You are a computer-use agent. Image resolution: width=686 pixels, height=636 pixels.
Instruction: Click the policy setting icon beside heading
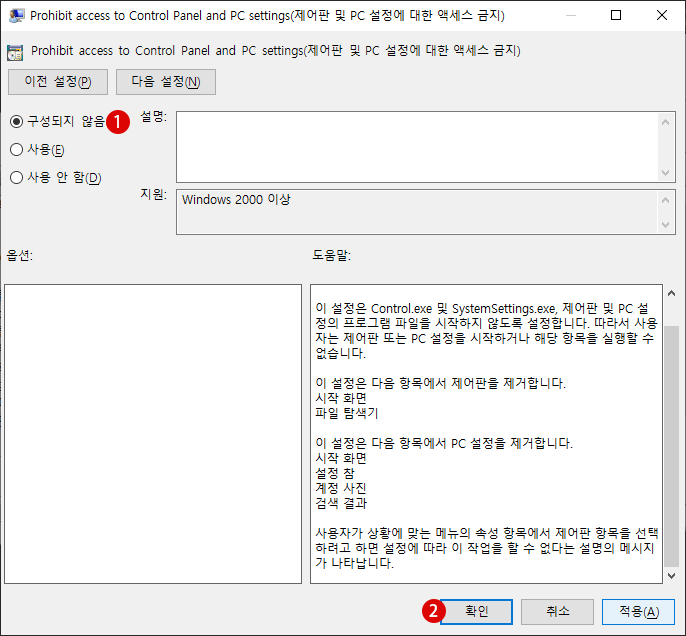pos(15,52)
